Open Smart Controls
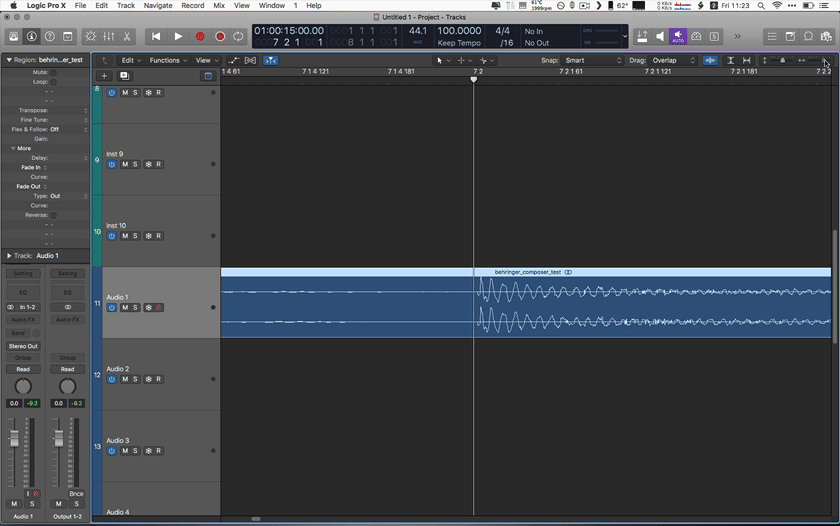 pyautogui.click(x=91, y=36)
